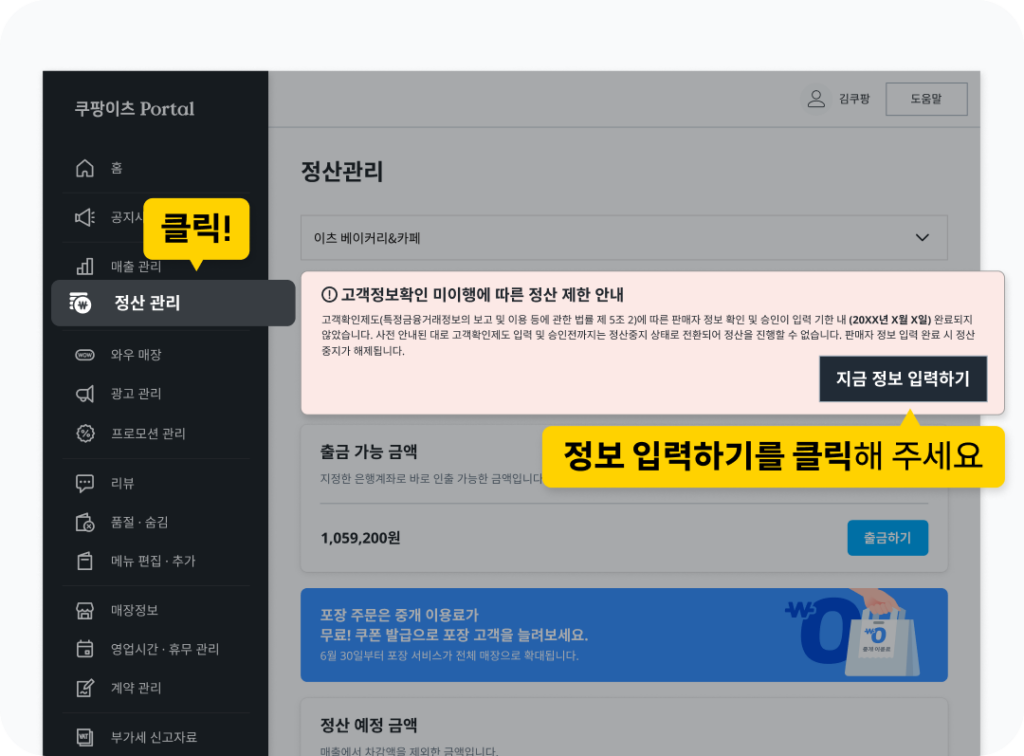Image resolution: width=1024 pixels, height=756 pixels.
Task: Click the blue 출금하기 button
Action: [888, 538]
